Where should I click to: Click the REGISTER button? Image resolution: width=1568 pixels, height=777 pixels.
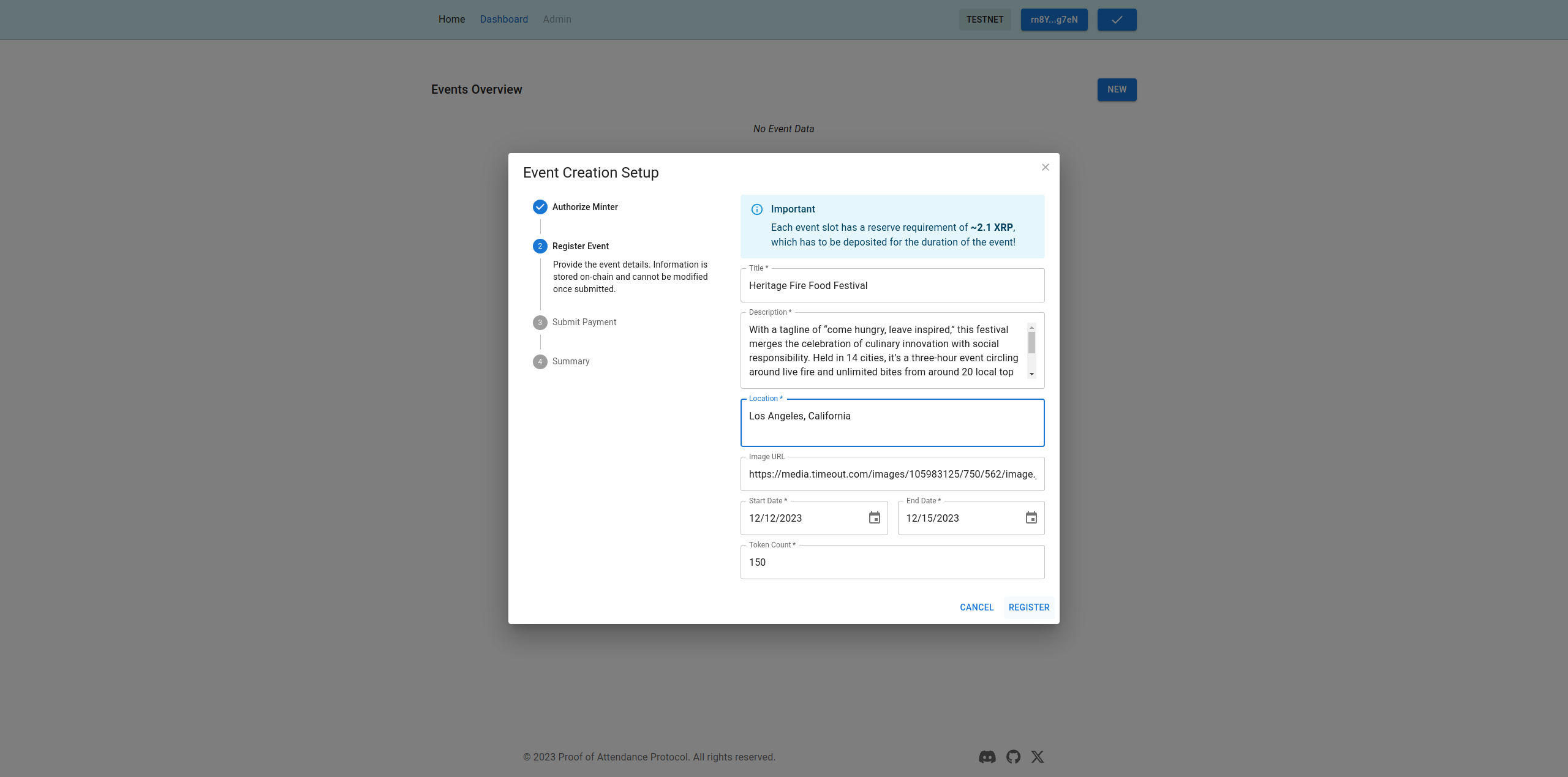click(x=1029, y=607)
